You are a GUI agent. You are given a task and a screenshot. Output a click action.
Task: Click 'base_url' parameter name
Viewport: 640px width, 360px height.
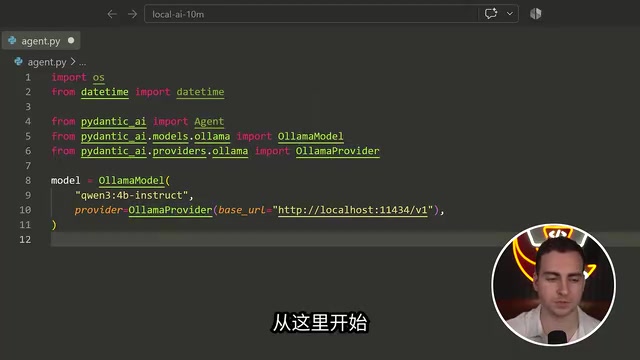242,210
